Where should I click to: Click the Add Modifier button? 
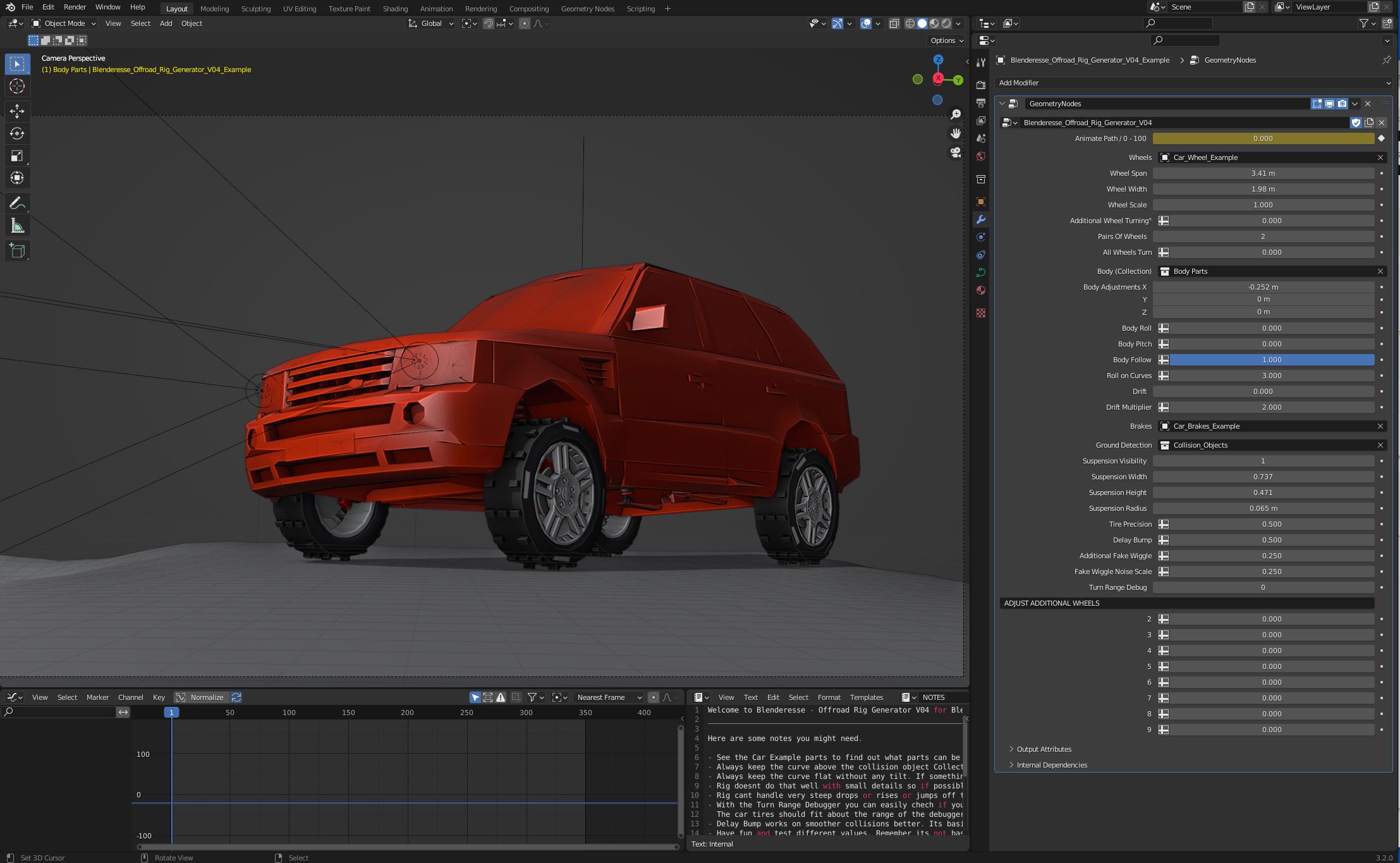point(1193,83)
